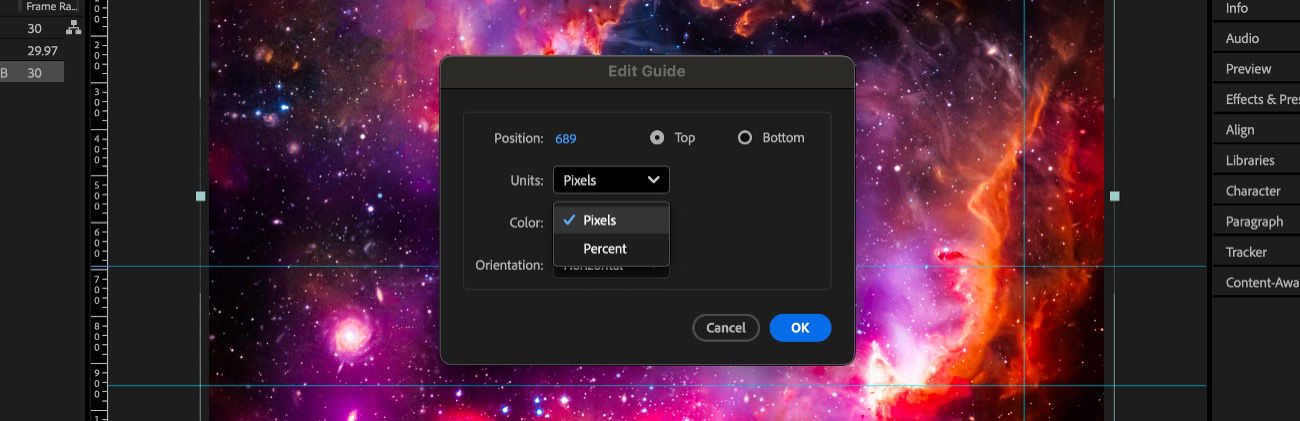Choose Percent from the units list
The width and height of the screenshot is (1300, 421).
click(x=611, y=249)
